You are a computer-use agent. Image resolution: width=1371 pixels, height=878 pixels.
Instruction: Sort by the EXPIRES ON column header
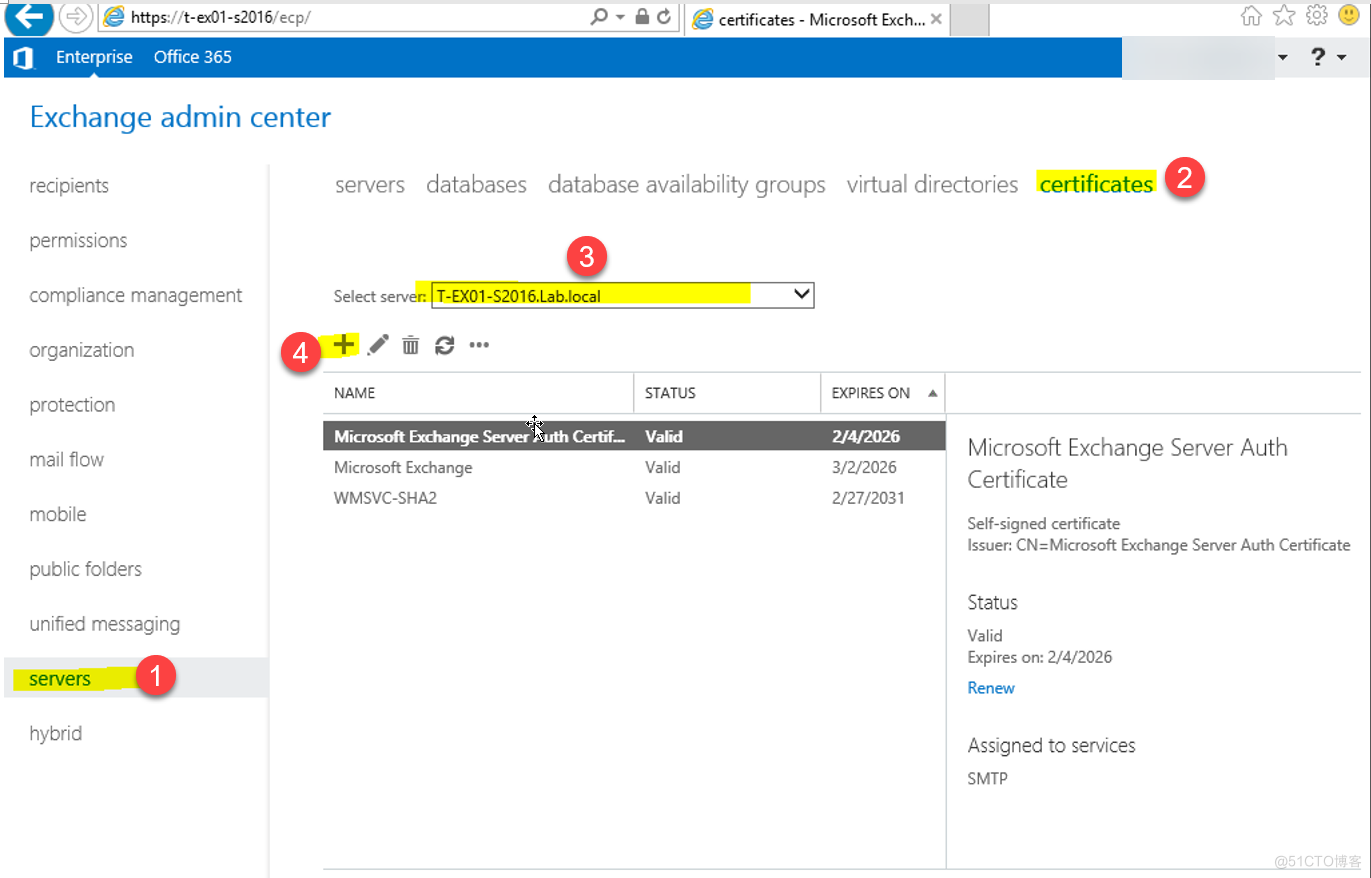882,393
